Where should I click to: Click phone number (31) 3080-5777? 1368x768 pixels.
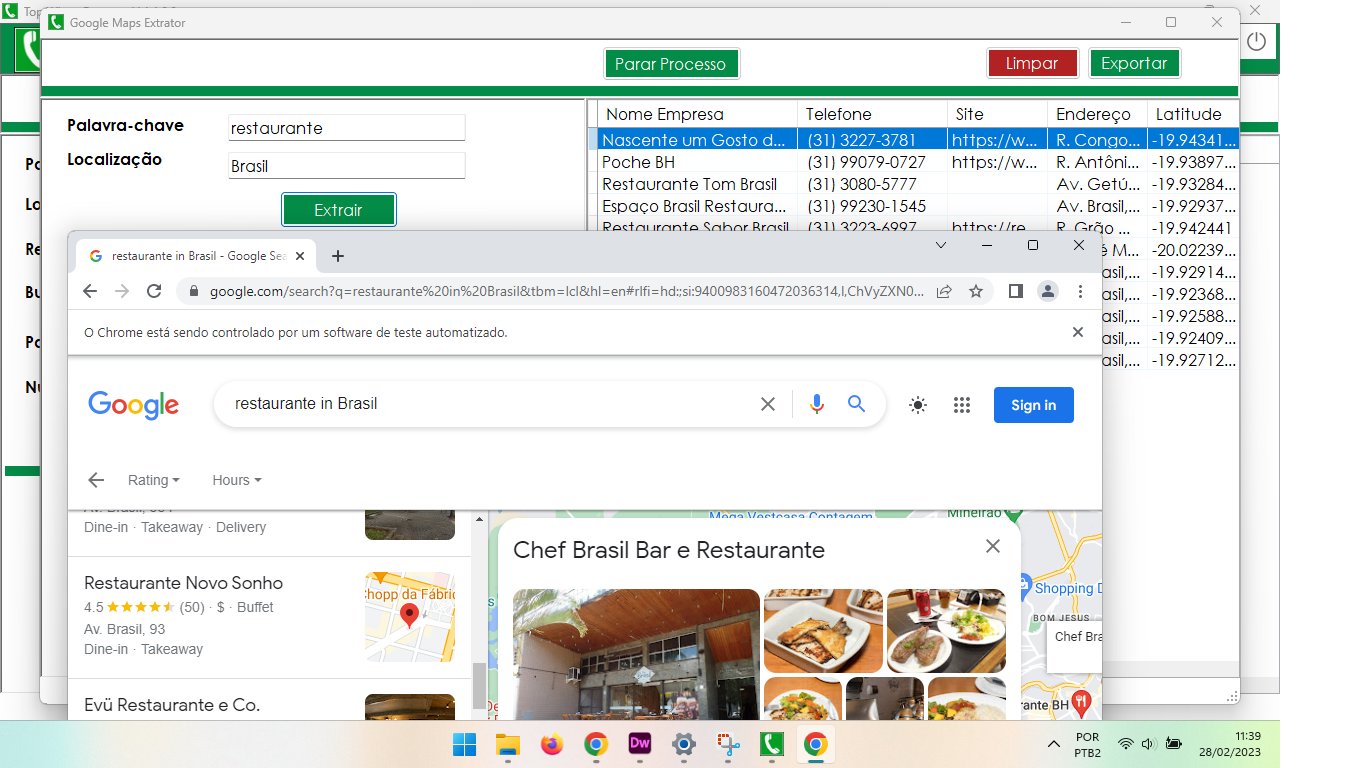[861, 184]
